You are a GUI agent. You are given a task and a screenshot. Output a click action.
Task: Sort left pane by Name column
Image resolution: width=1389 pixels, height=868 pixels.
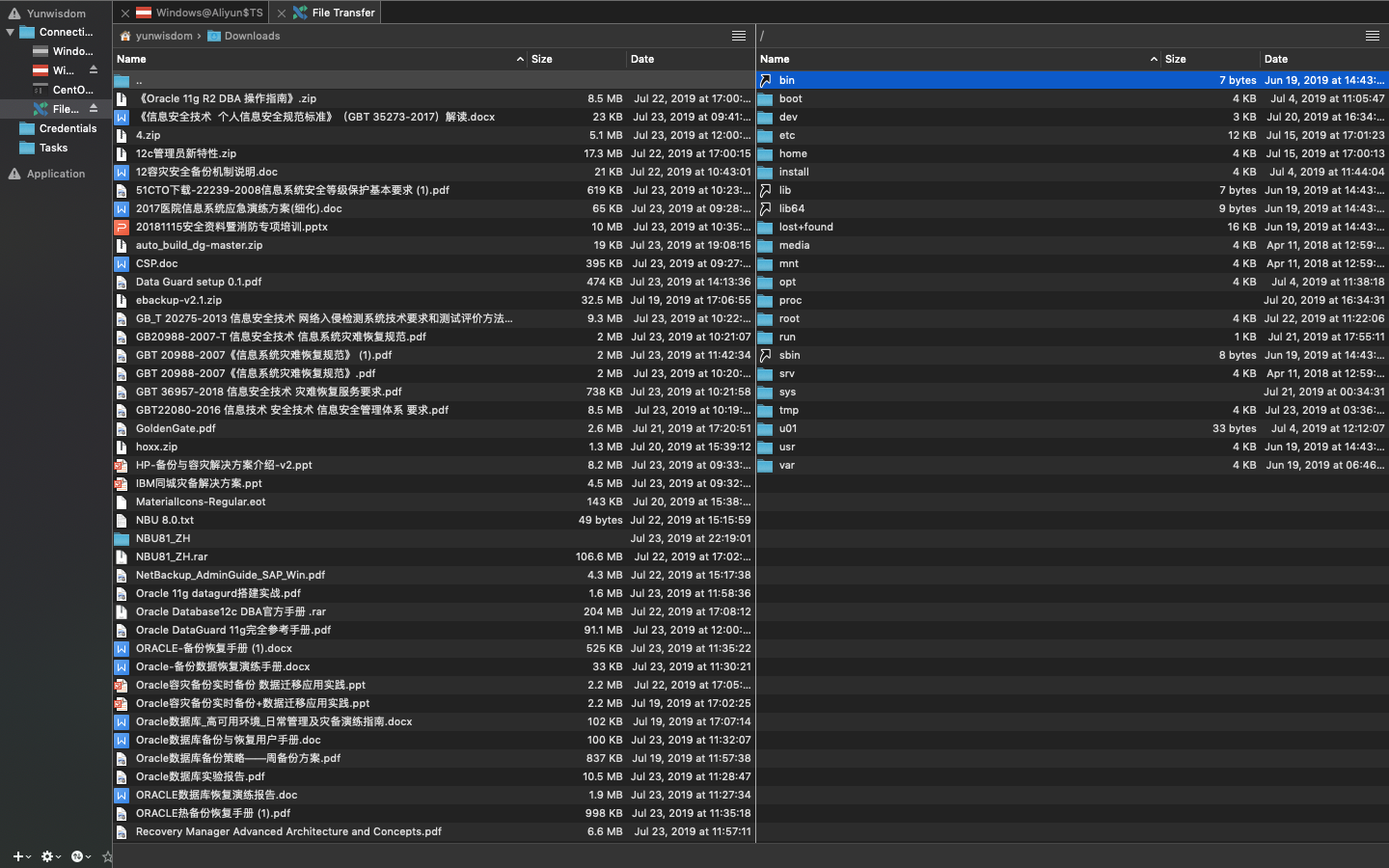point(320,59)
